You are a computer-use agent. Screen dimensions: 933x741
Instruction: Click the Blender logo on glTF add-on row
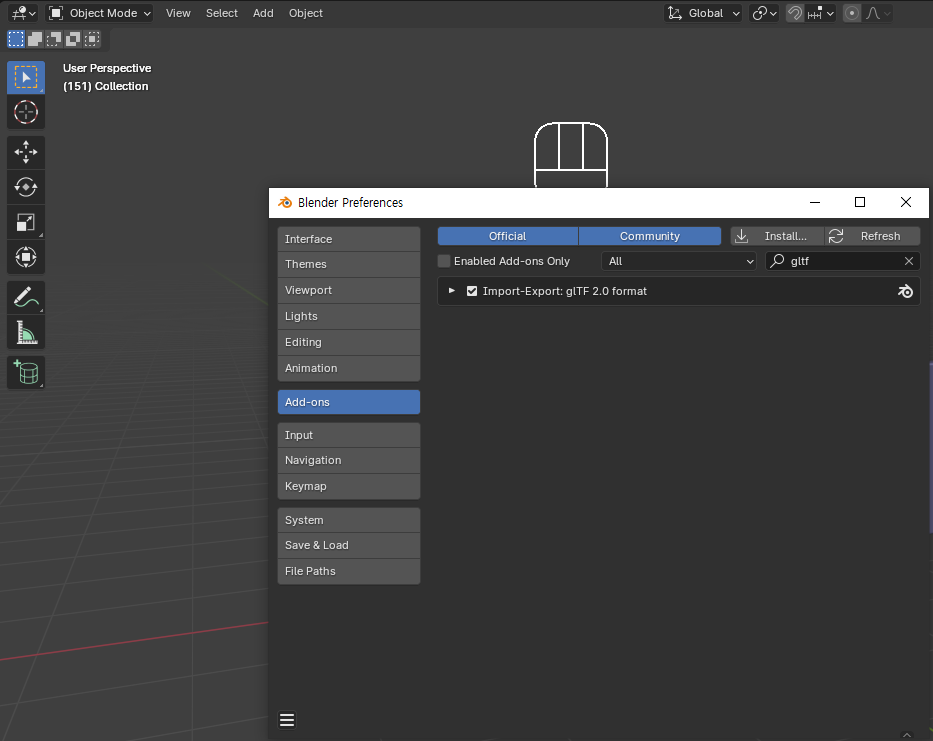click(x=905, y=291)
